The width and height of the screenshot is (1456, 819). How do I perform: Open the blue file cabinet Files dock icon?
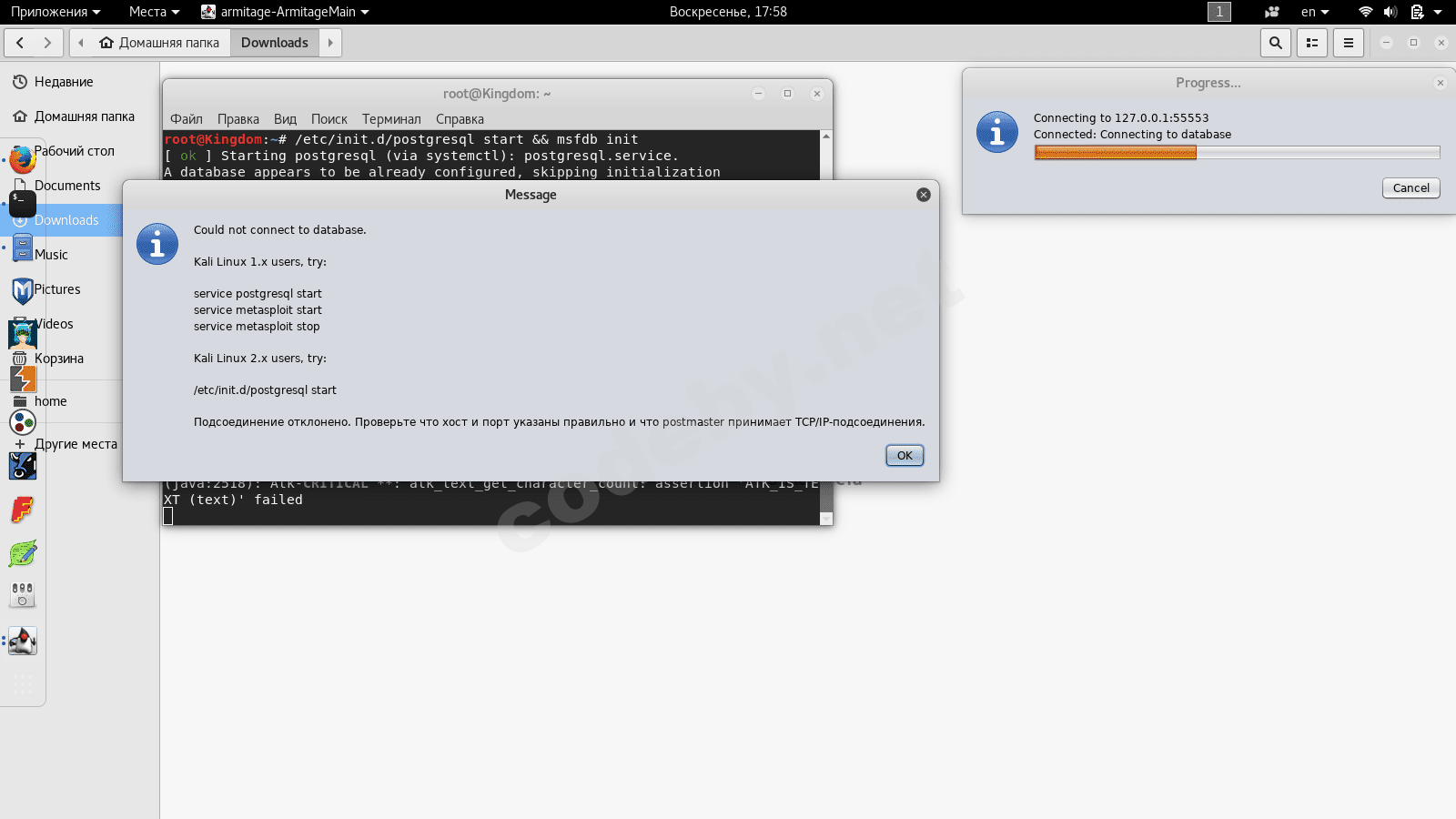23,247
